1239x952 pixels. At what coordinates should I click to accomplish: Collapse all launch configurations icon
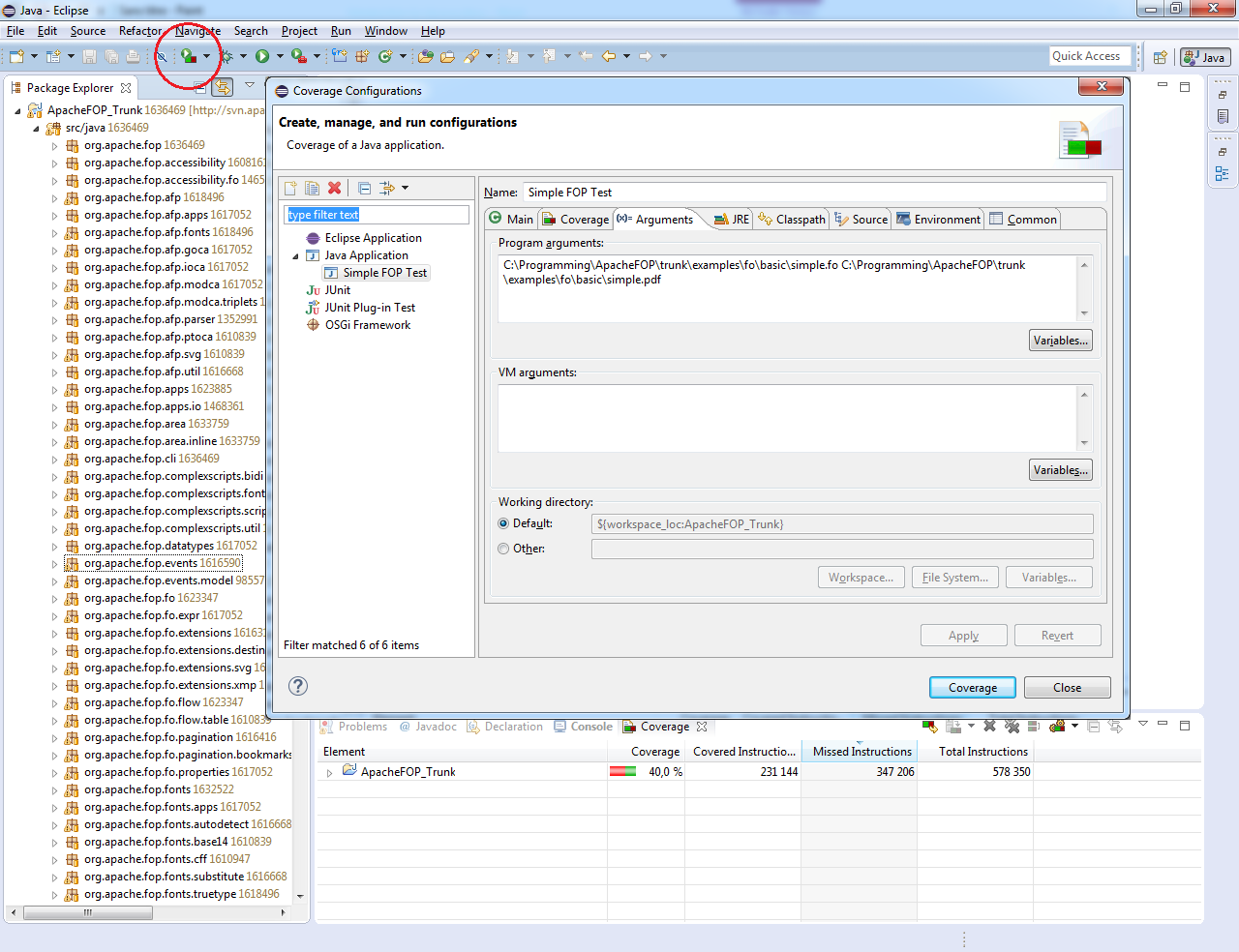click(364, 188)
